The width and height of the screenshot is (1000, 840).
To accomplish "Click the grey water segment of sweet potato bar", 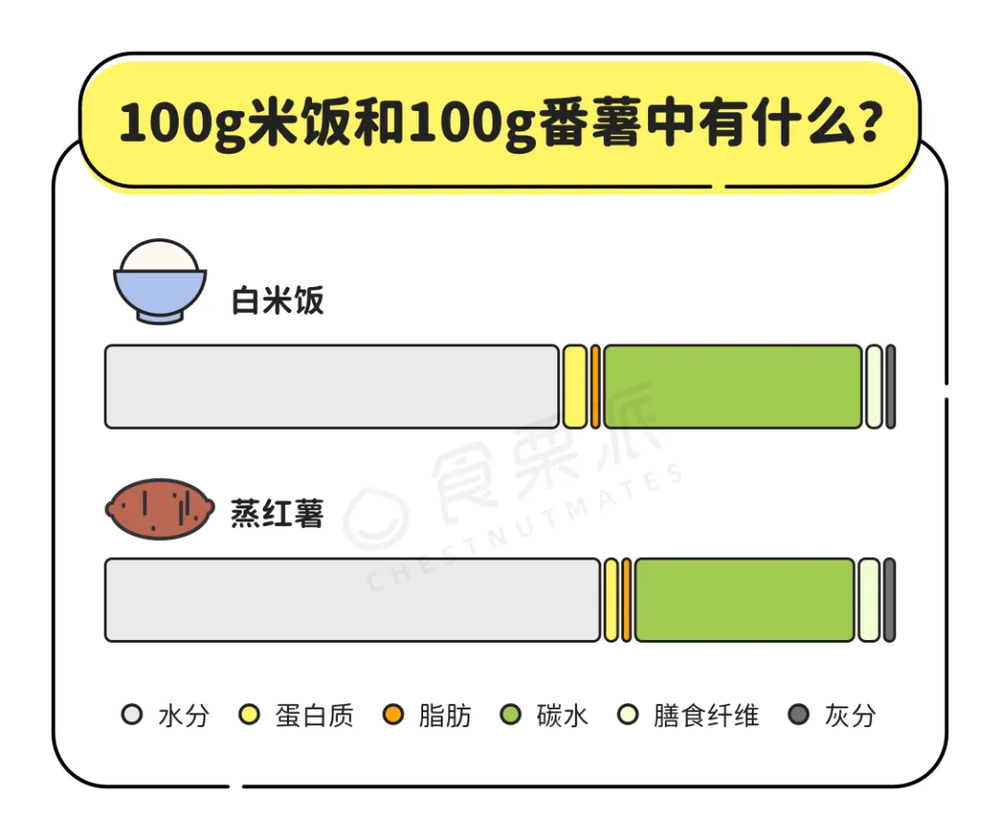I will click(x=352, y=600).
